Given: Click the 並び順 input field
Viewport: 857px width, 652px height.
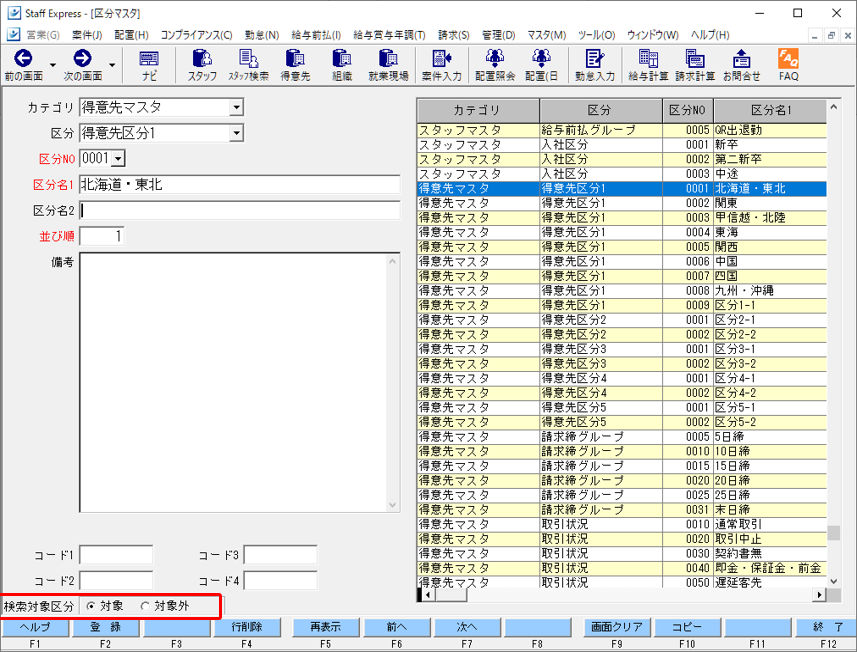Looking at the screenshot, I should pos(102,236).
